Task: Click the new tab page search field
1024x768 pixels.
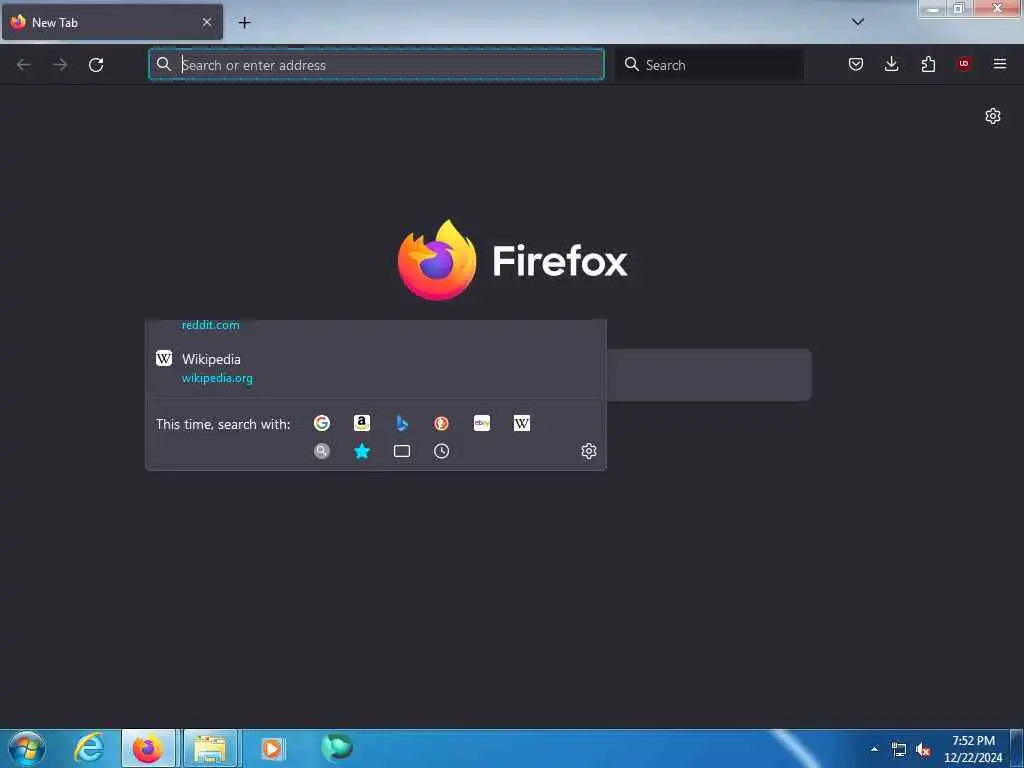Action: click(709, 375)
